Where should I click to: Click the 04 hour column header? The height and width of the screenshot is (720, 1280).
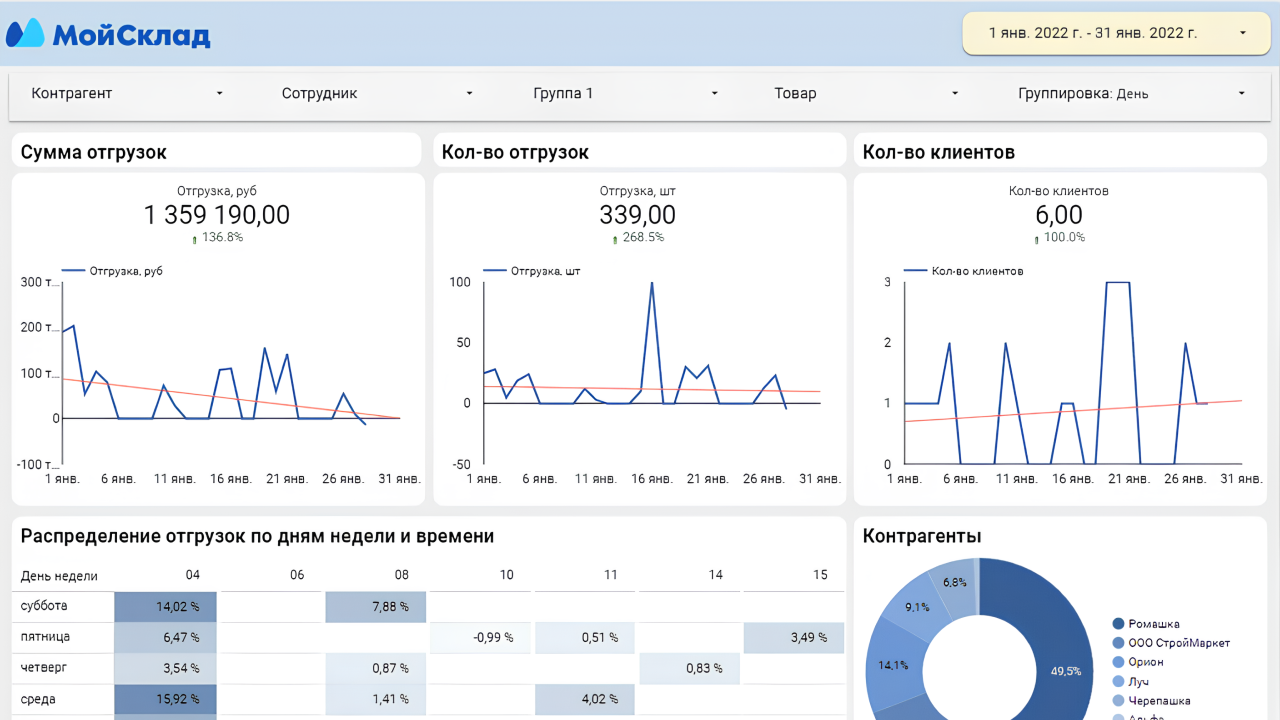[192, 575]
